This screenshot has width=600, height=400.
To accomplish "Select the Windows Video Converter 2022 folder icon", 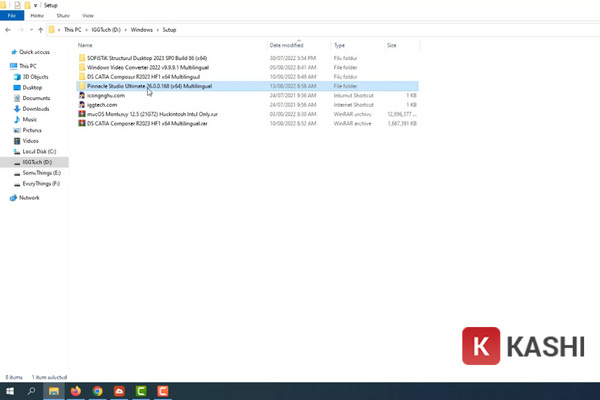I will pos(82,67).
